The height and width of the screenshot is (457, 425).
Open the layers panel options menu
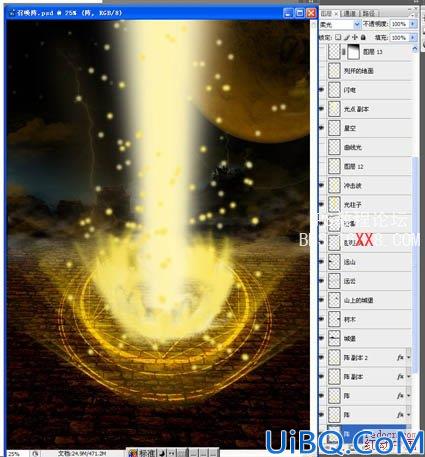[414, 14]
